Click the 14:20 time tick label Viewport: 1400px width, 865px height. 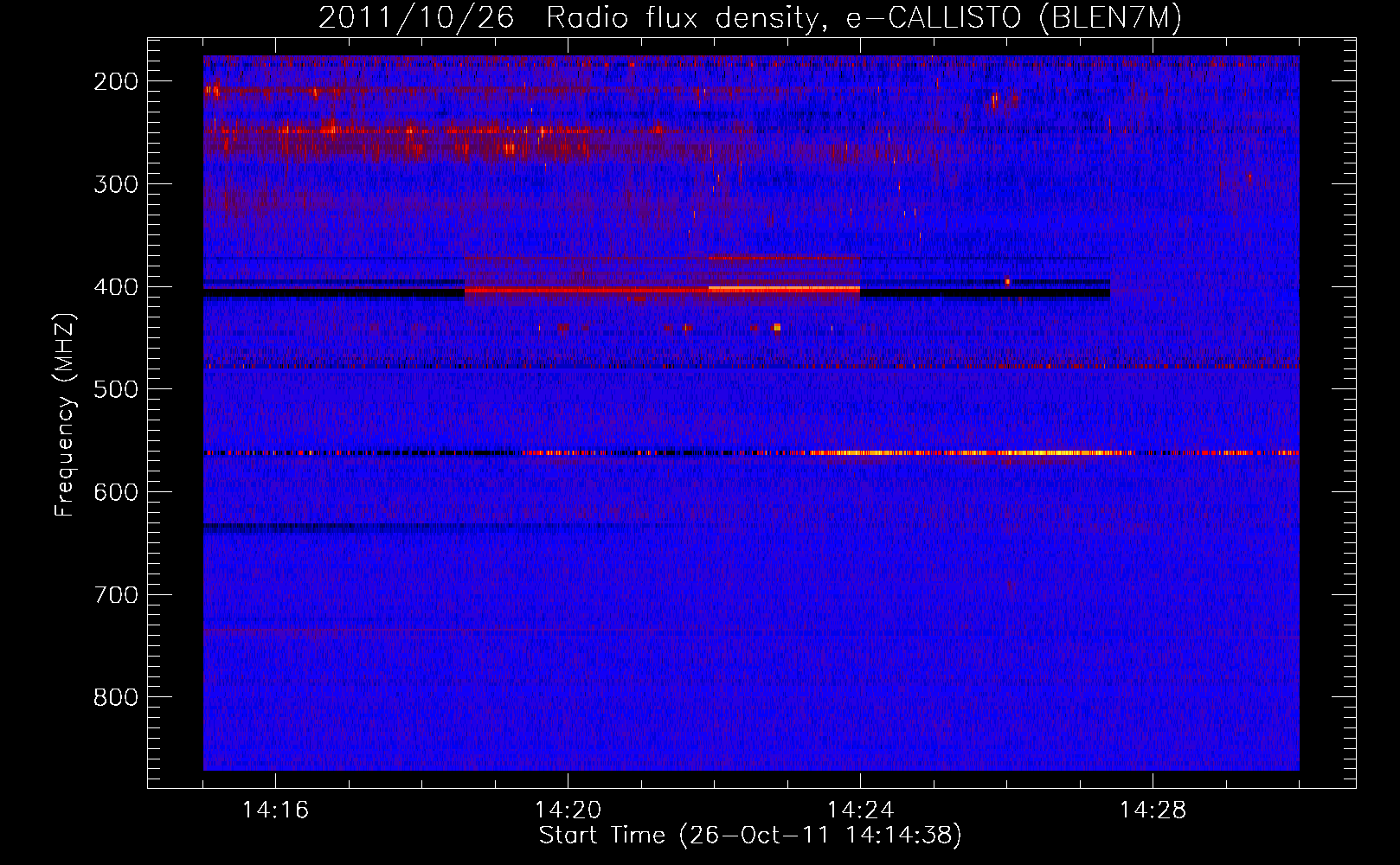pos(568,811)
